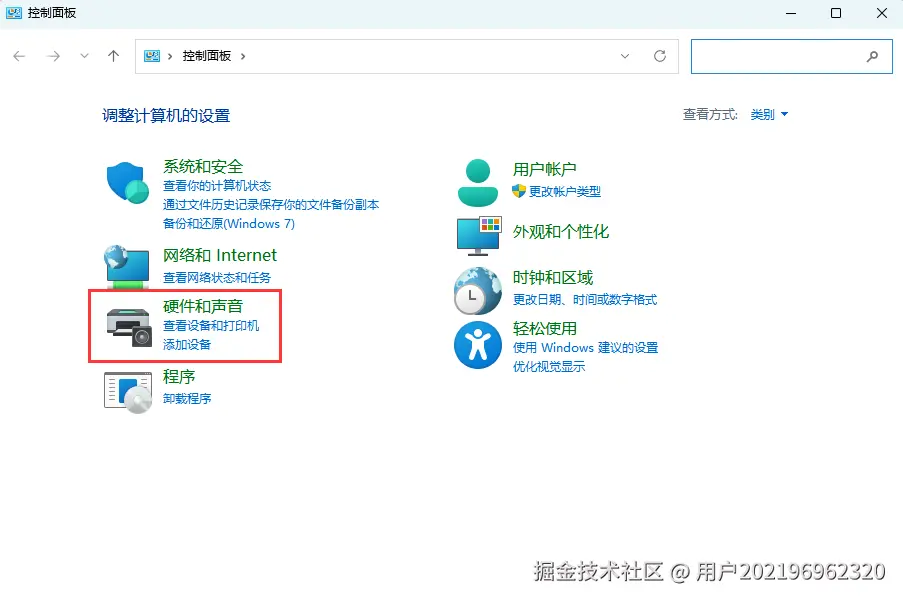Image resolution: width=903 pixels, height=601 pixels.
Task: Open the 时钟和区域 clock globe icon
Action: pyautogui.click(x=477, y=291)
